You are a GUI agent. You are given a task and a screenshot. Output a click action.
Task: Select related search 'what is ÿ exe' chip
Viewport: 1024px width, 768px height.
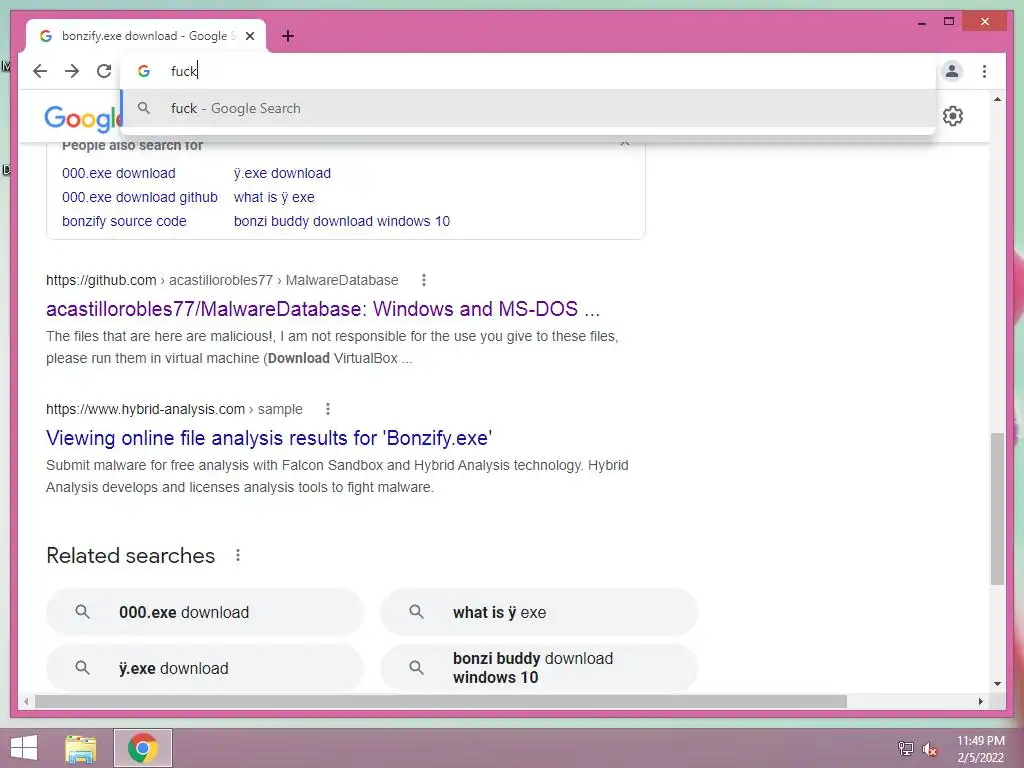click(x=539, y=612)
